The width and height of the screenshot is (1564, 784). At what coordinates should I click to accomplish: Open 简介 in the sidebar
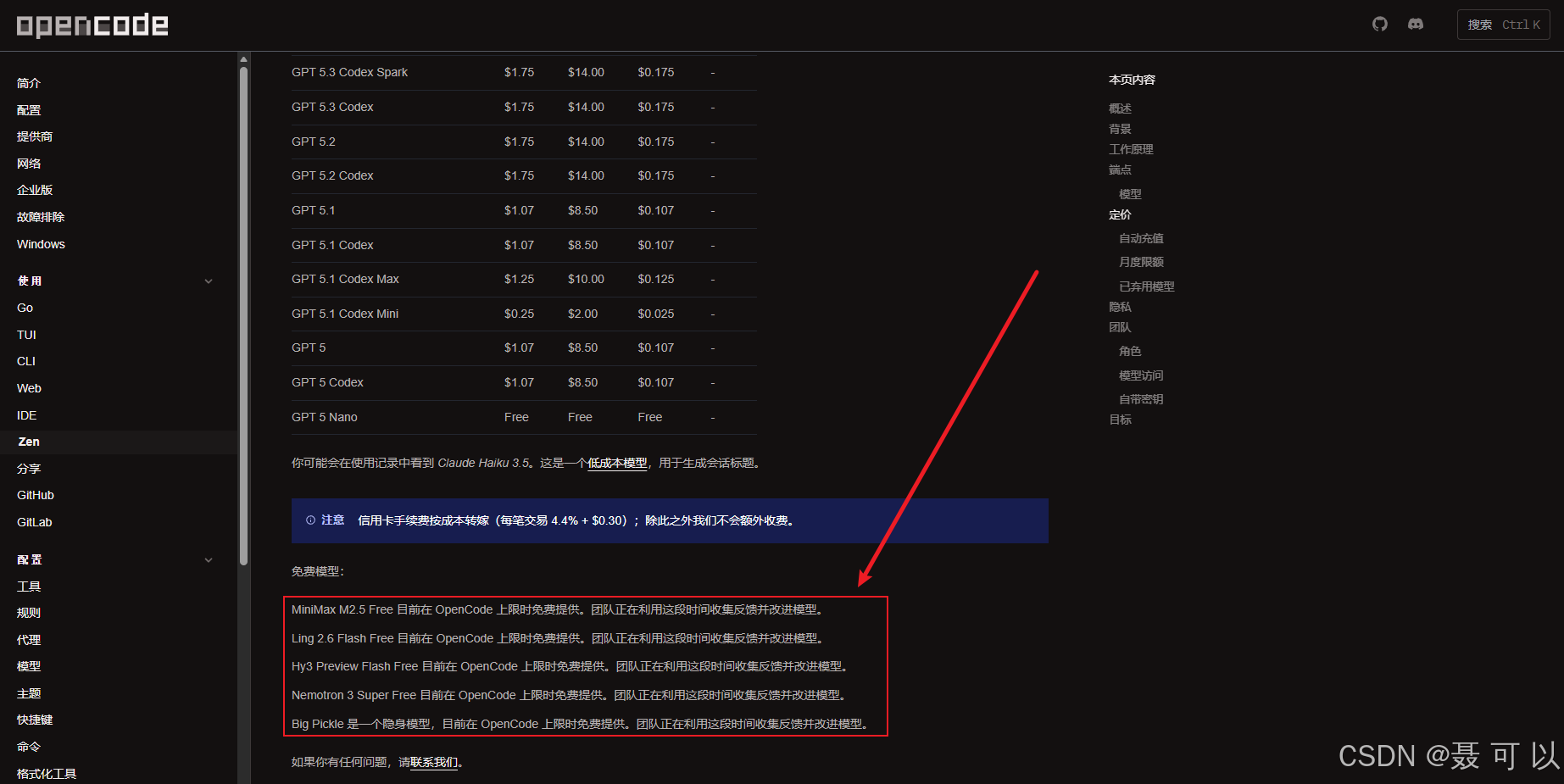[29, 83]
